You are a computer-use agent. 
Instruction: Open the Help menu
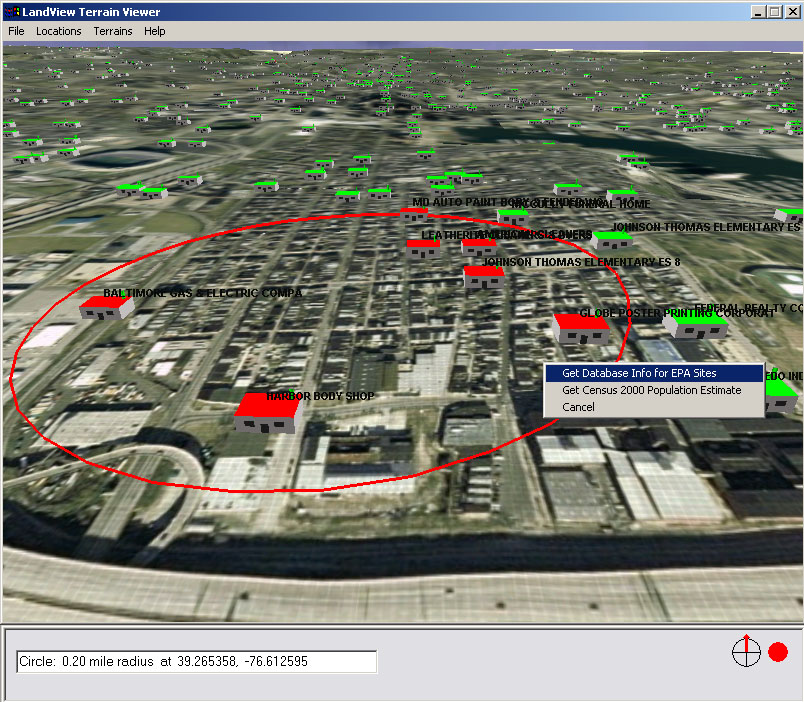pos(154,31)
